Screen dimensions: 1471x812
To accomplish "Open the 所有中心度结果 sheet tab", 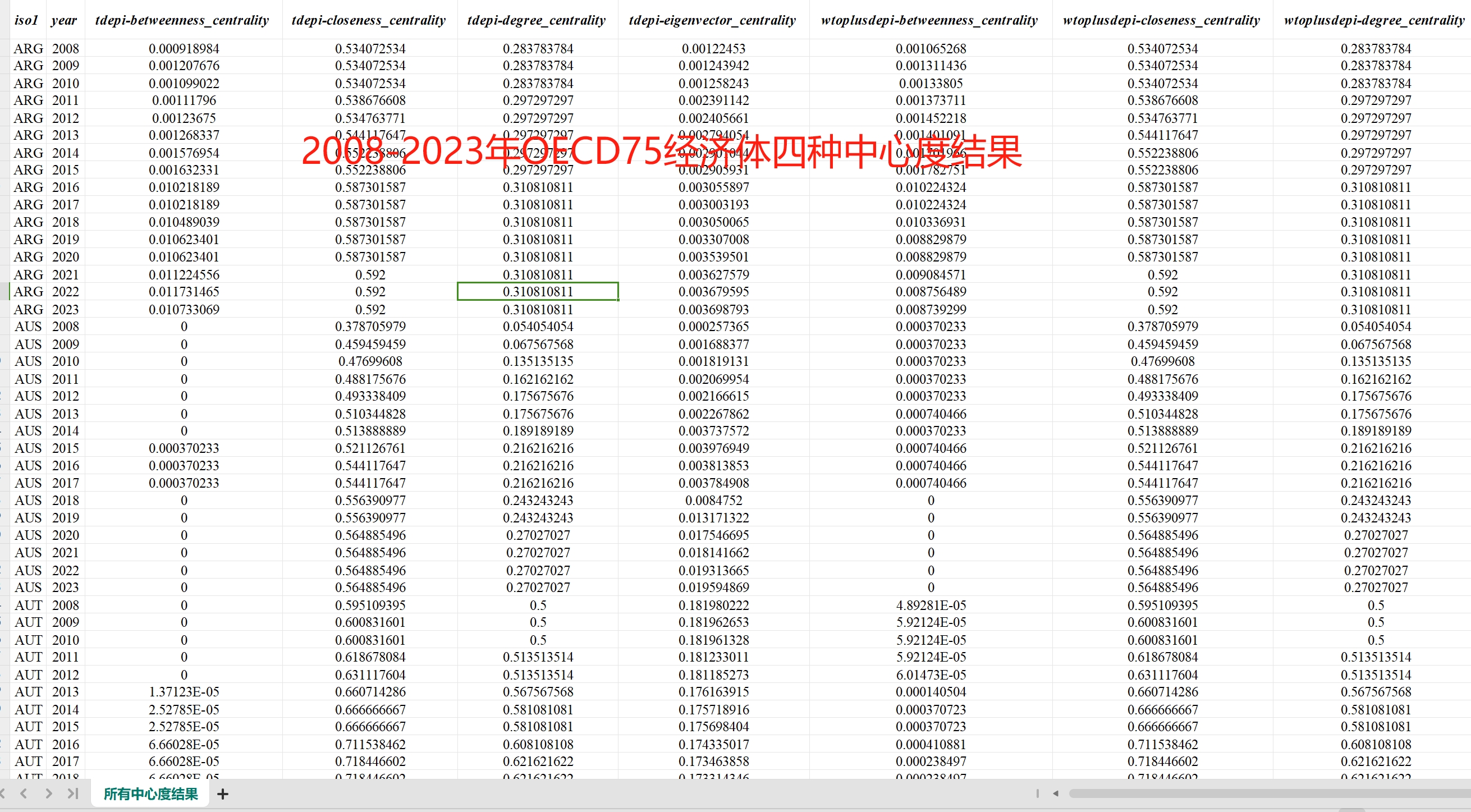I will [151, 793].
